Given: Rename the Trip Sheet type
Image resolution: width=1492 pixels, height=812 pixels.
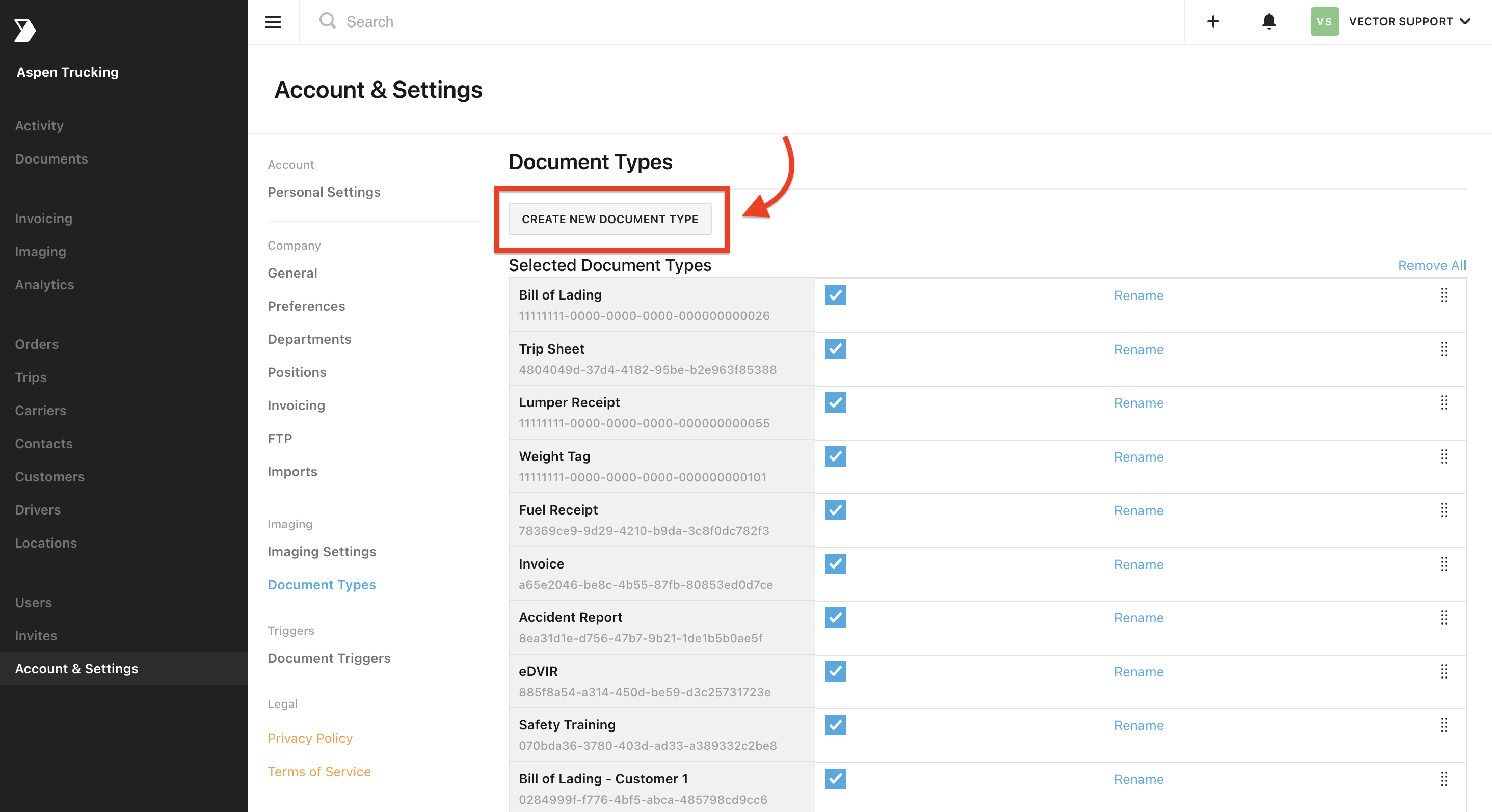Looking at the screenshot, I should 1139,349.
